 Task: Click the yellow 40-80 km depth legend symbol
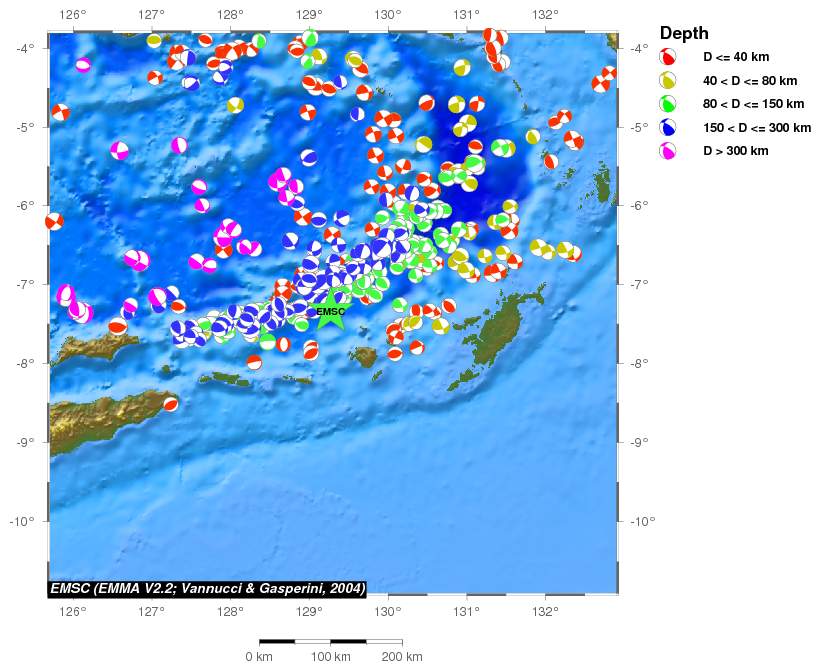668,81
